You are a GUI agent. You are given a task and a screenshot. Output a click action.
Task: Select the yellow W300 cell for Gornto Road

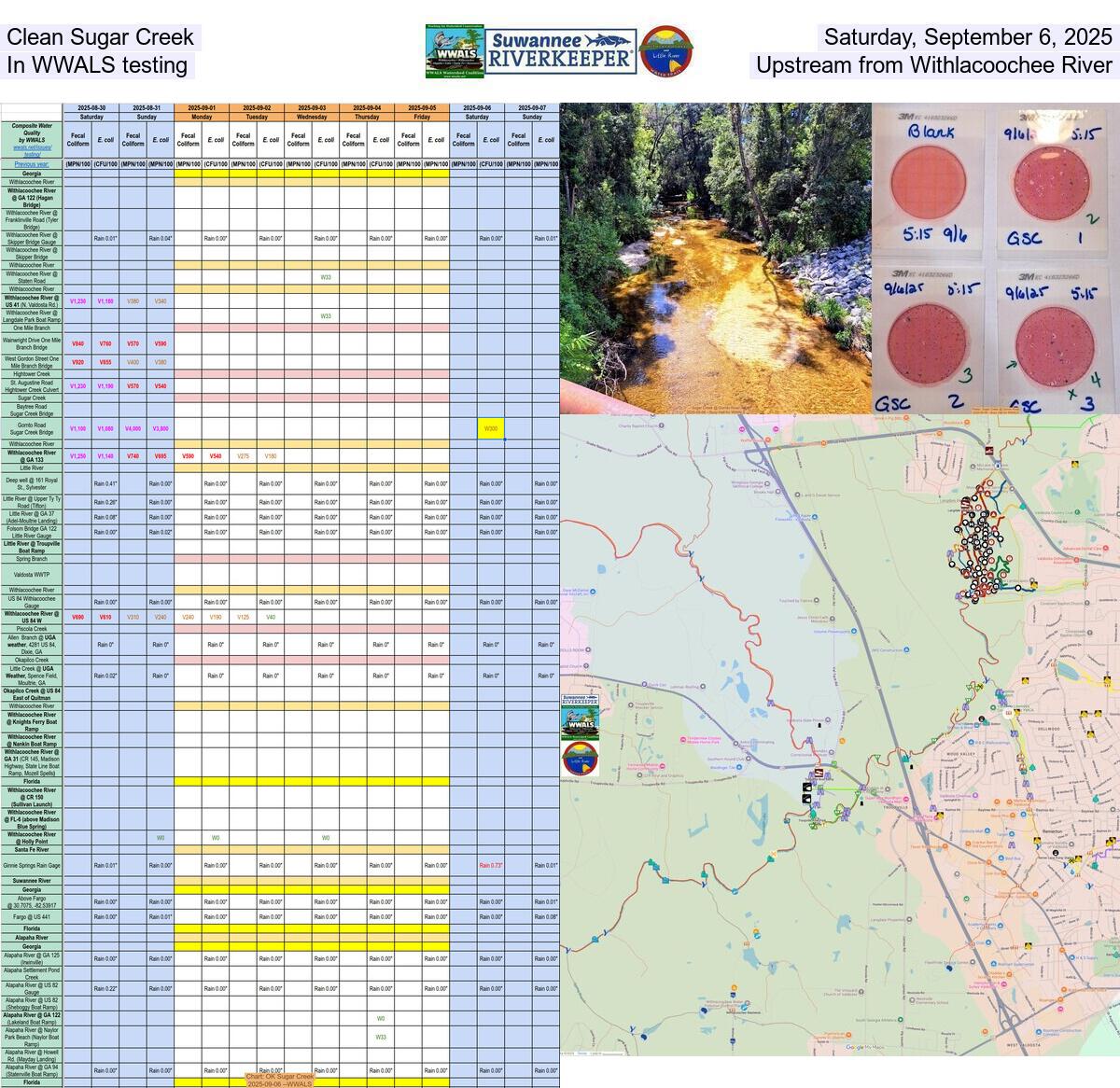491,428
